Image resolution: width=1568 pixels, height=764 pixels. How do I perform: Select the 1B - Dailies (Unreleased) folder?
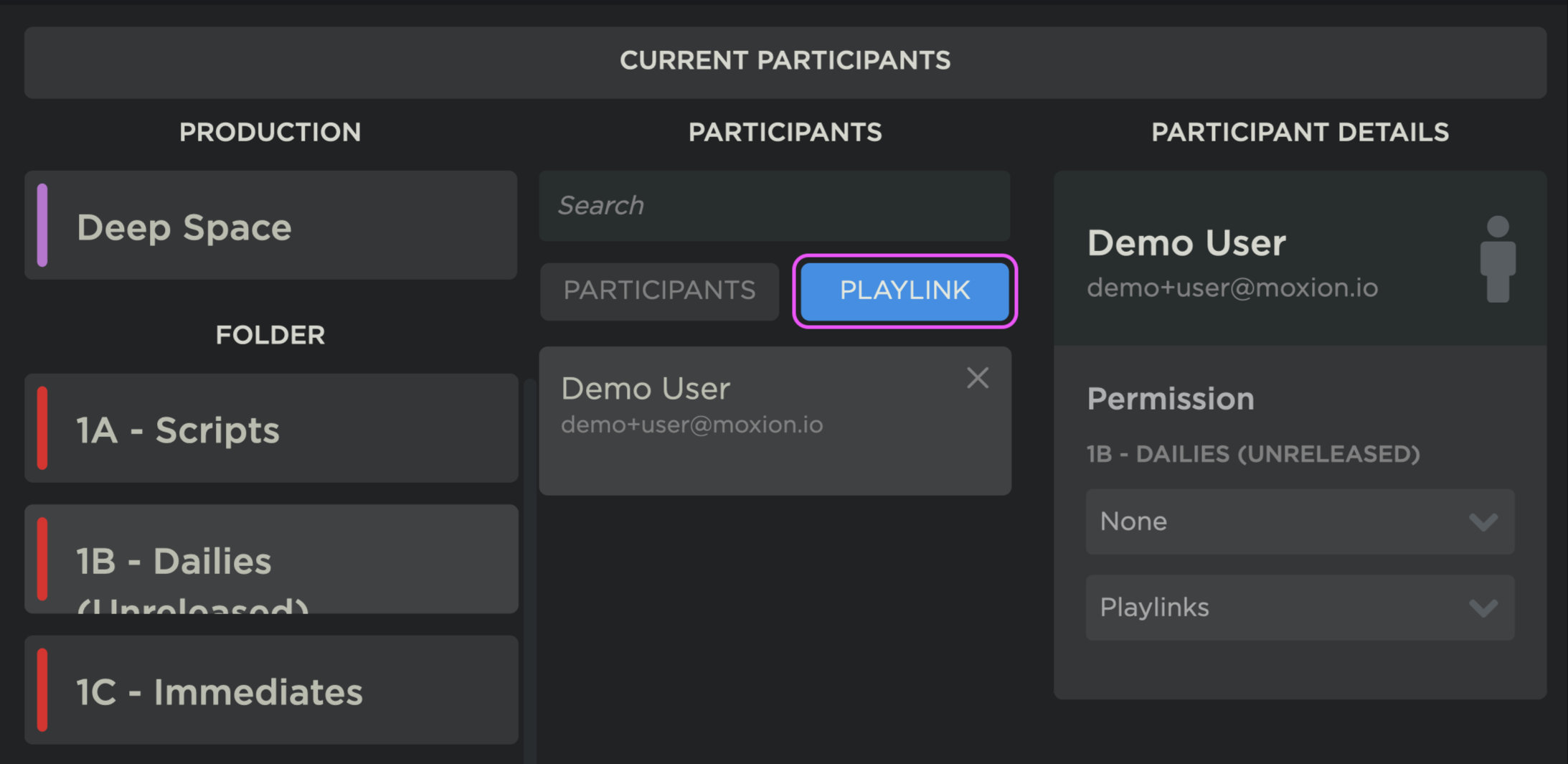click(271, 559)
